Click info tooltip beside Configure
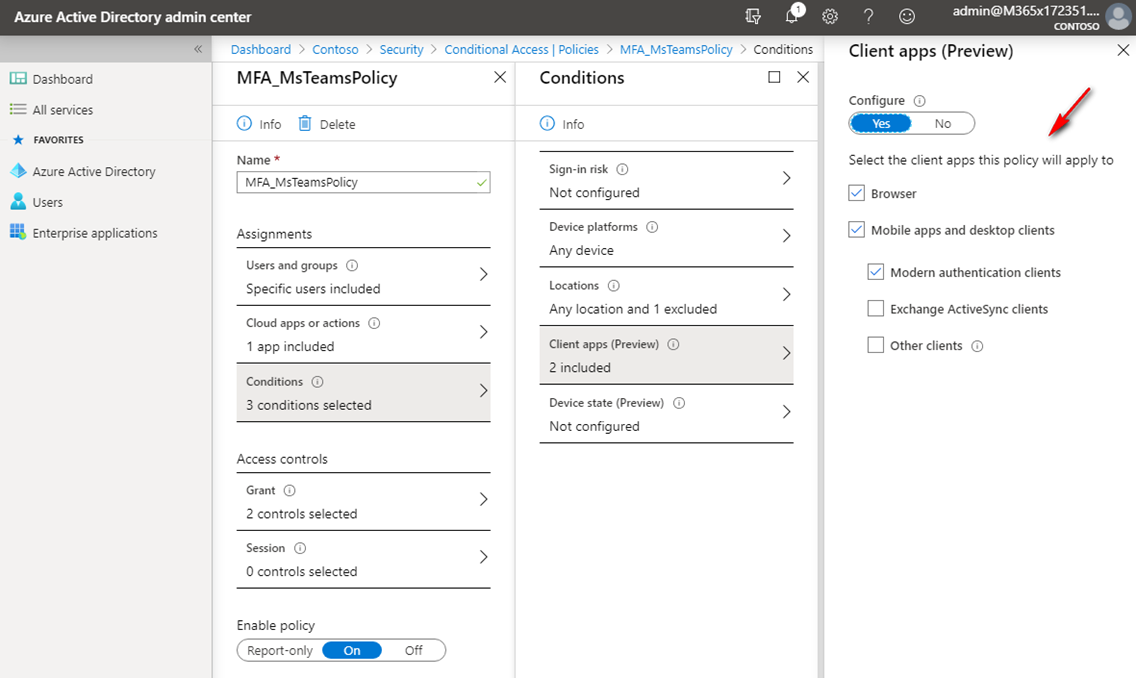This screenshot has width=1136, height=678. coord(919,101)
